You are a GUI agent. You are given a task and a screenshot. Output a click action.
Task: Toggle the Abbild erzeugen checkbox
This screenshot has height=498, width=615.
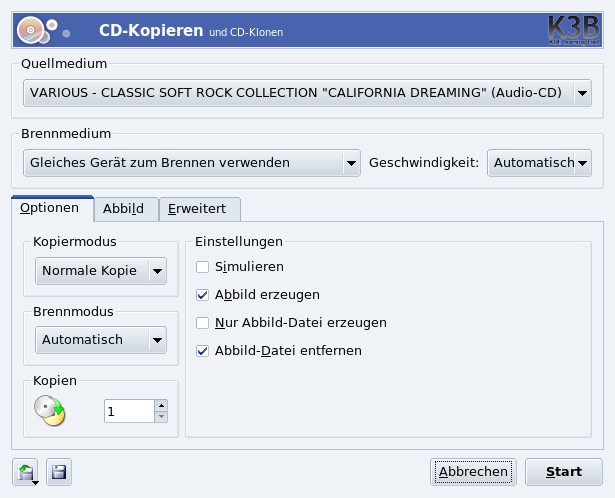pyautogui.click(x=203, y=295)
